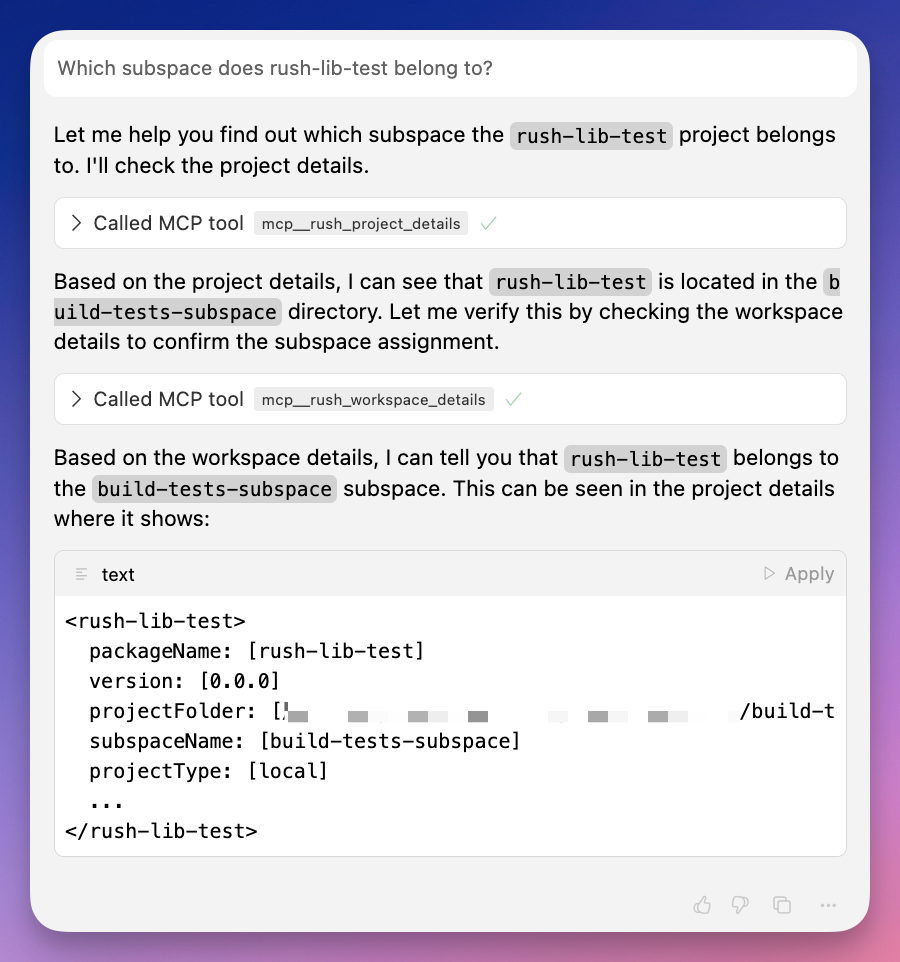This screenshot has width=900, height=962.
Task: Click the text lines icon in code header
Action: [x=82, y=574]
